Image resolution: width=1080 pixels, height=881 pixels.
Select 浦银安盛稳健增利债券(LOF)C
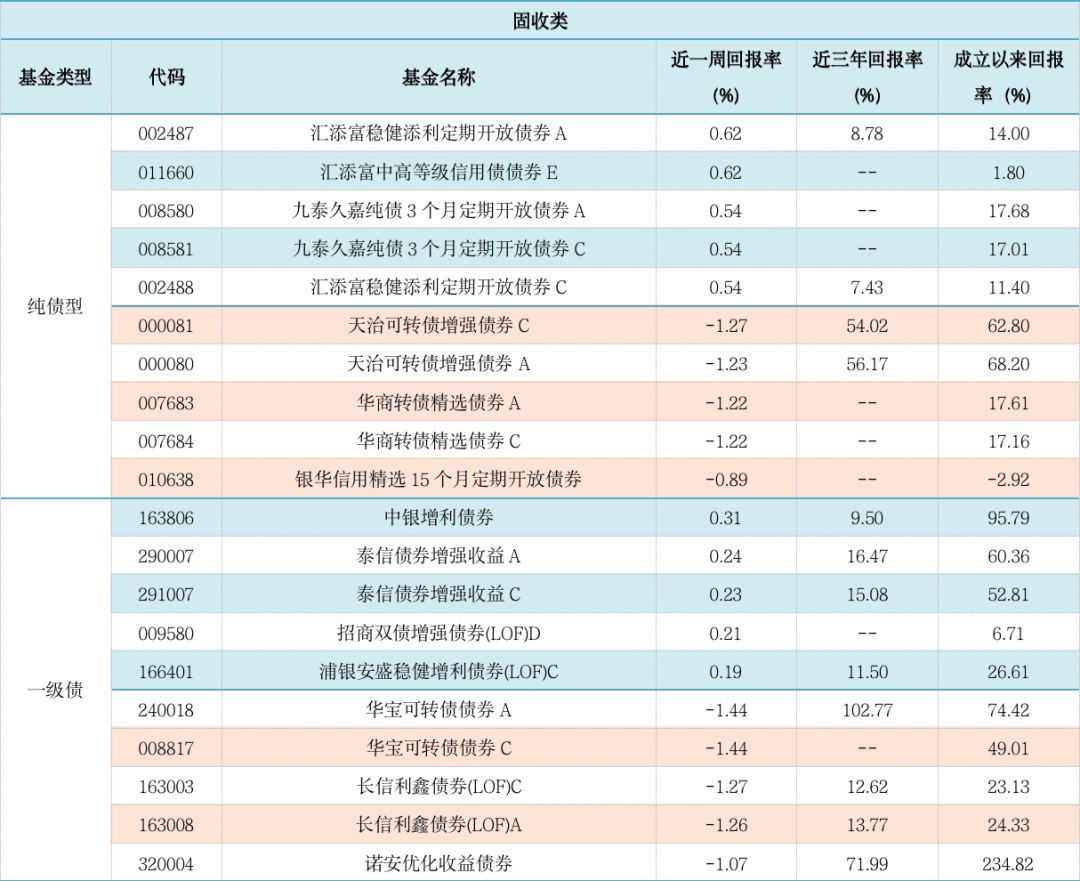click(x=439, y=671)
